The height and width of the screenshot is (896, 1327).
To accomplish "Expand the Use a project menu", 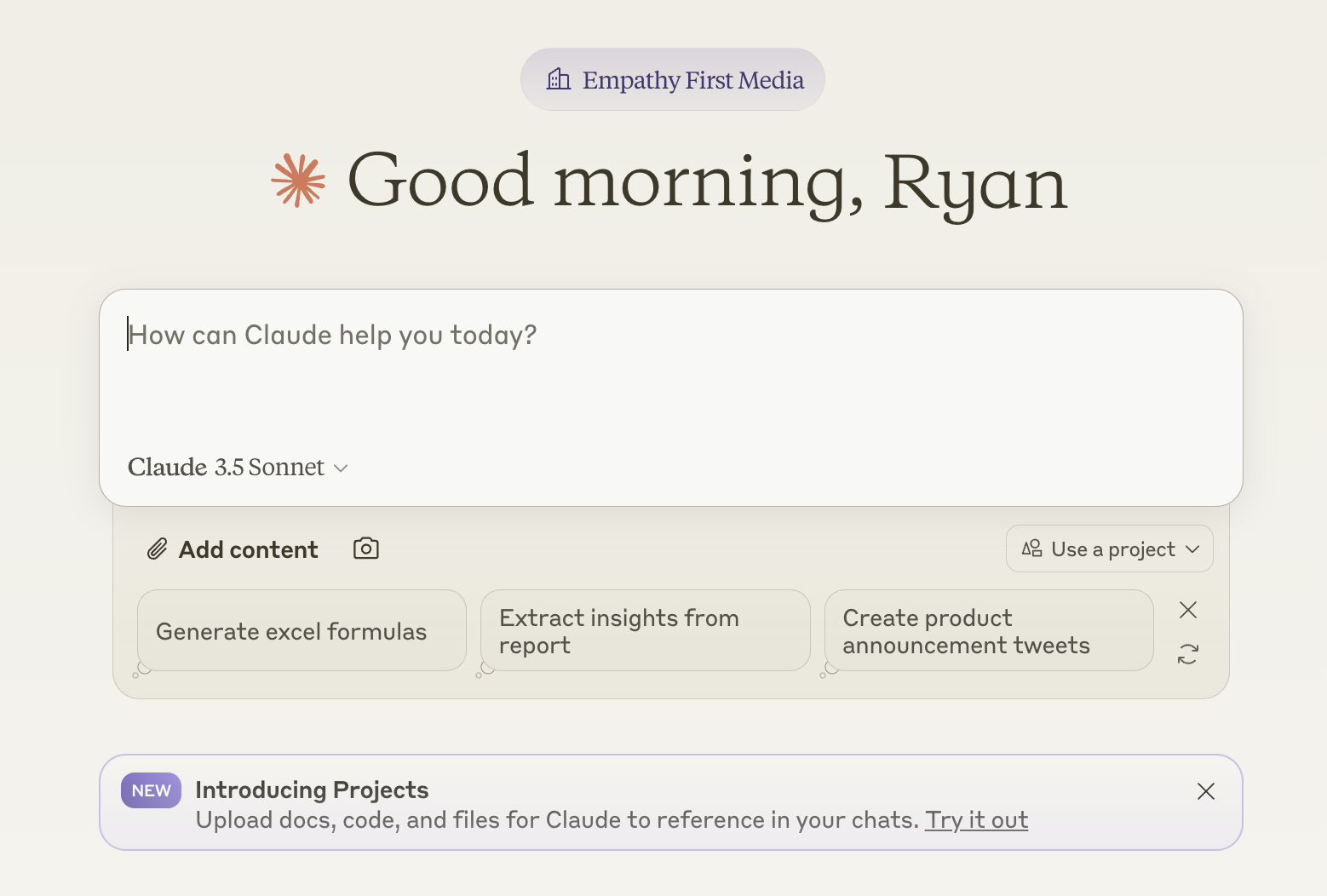I will click(1109, 549).
